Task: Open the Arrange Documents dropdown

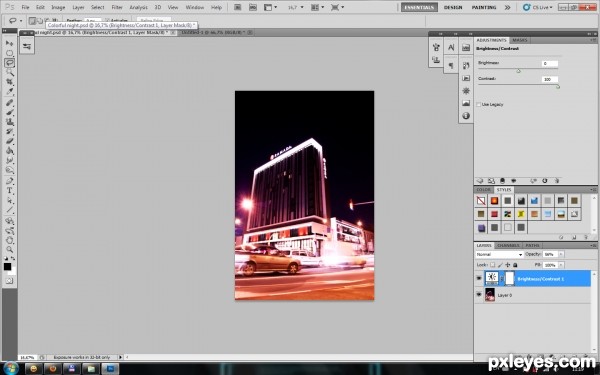Action: point(317,7)
